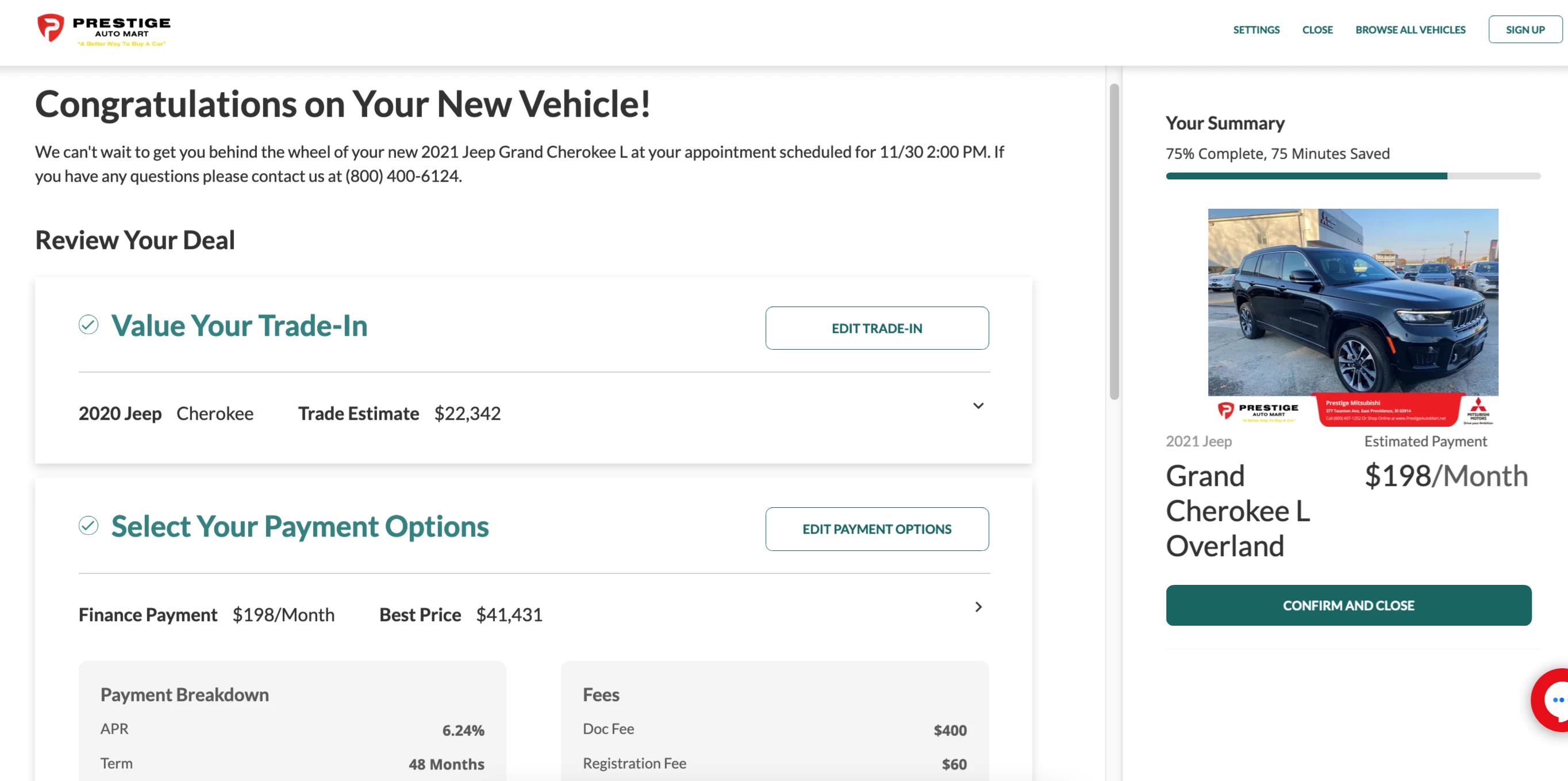
Task: Click the Value Your Trade-In heading
Action: point(239,326)
